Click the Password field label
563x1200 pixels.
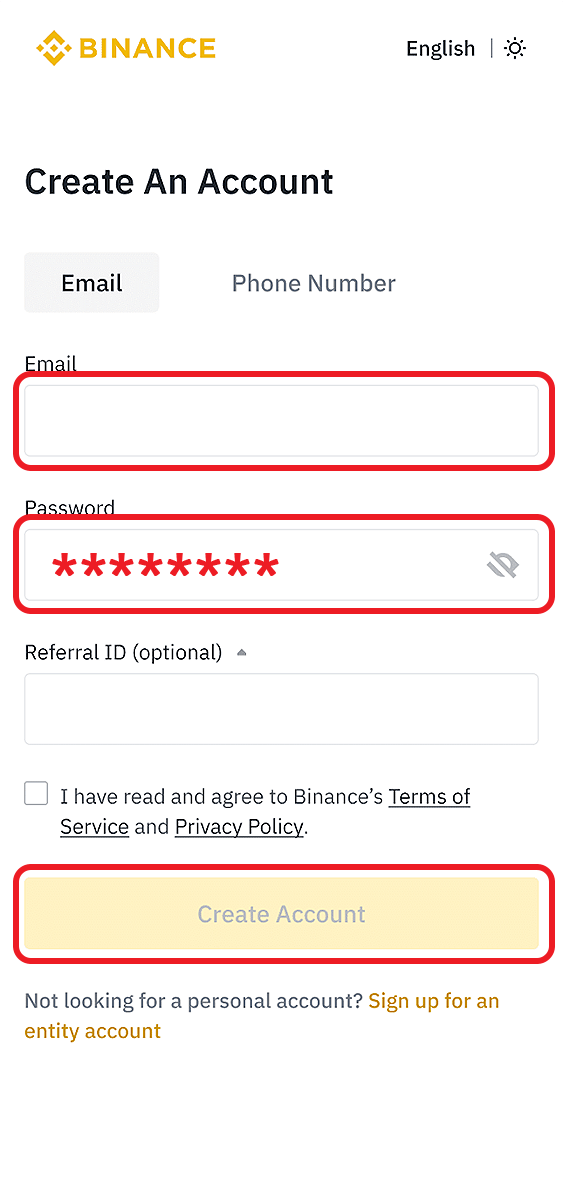pyautogui.click(x=70, y=508)
